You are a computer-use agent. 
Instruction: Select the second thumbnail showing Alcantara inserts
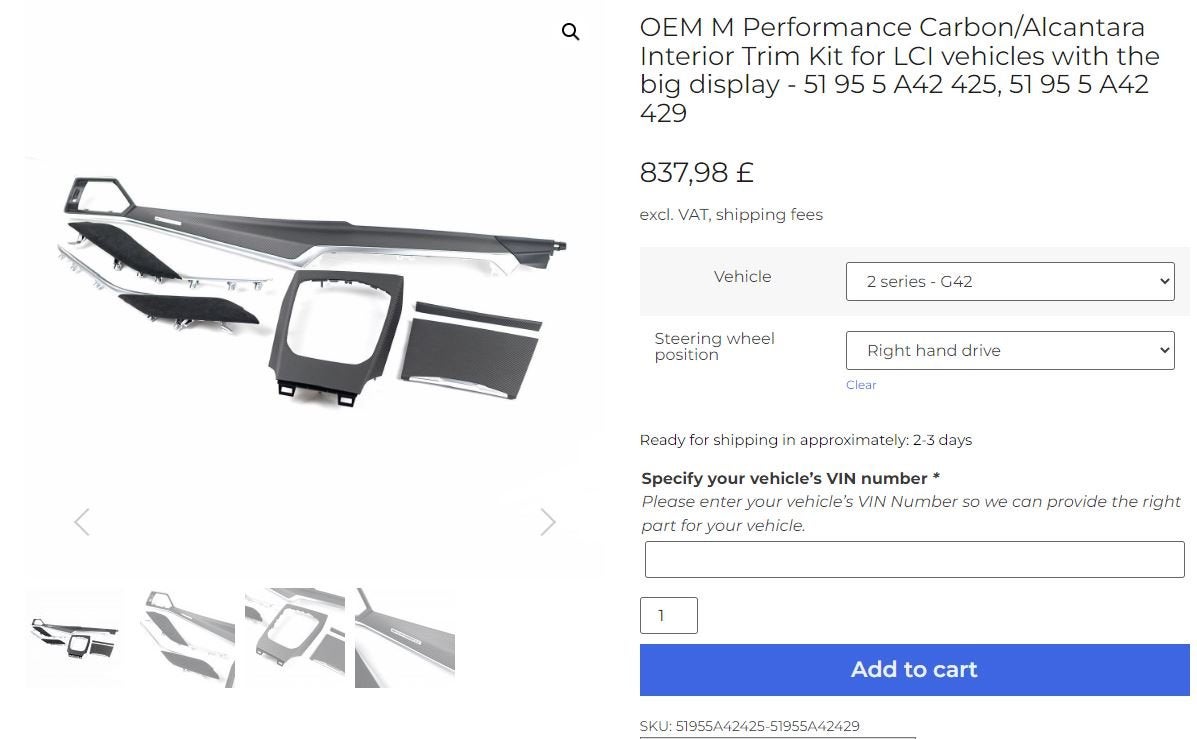pos(187,637)
